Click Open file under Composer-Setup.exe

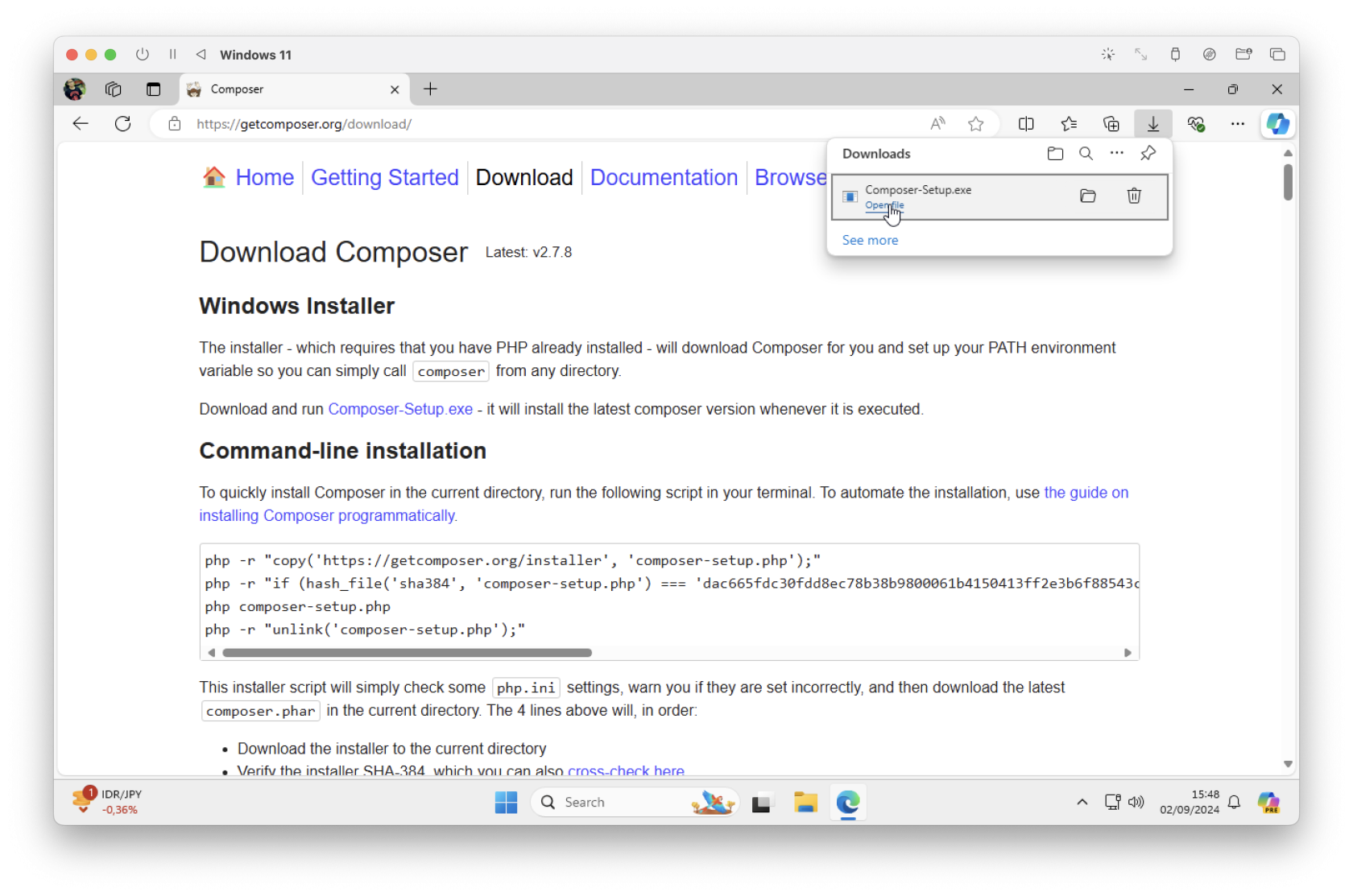[x=884, y=205]
